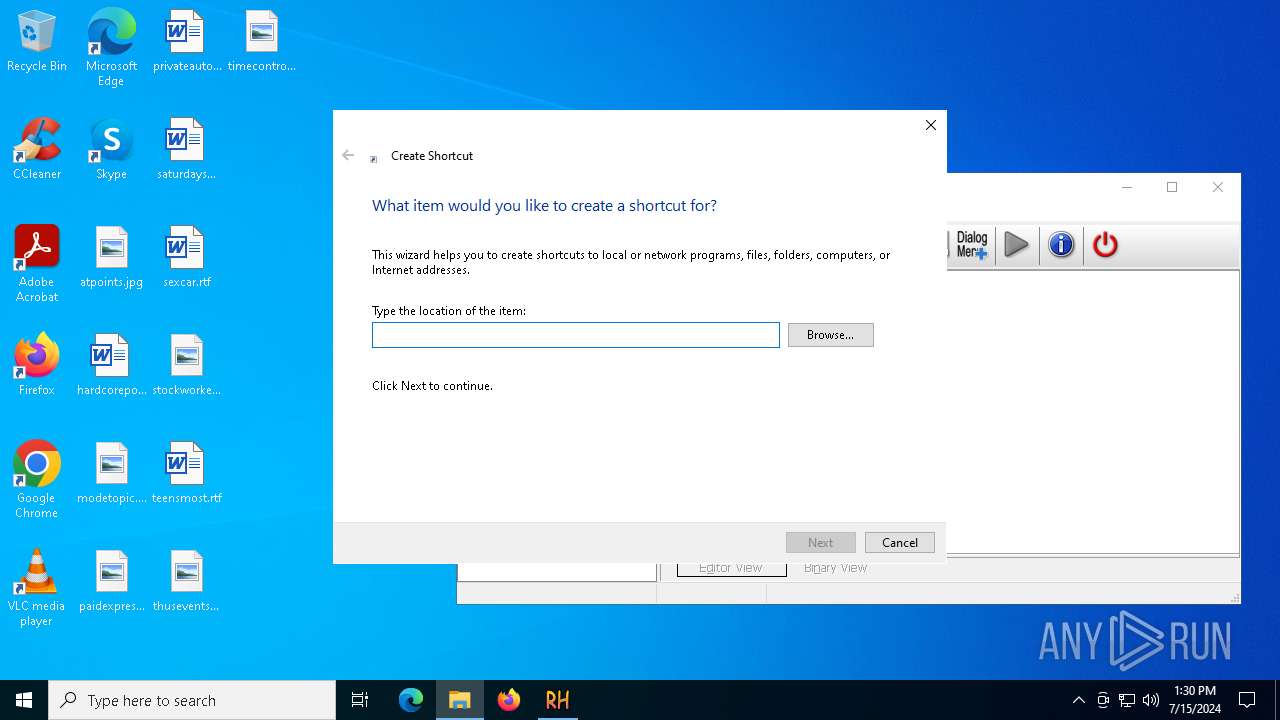Click the back arrow in Create Shortcut wizard

click(348, 155)
